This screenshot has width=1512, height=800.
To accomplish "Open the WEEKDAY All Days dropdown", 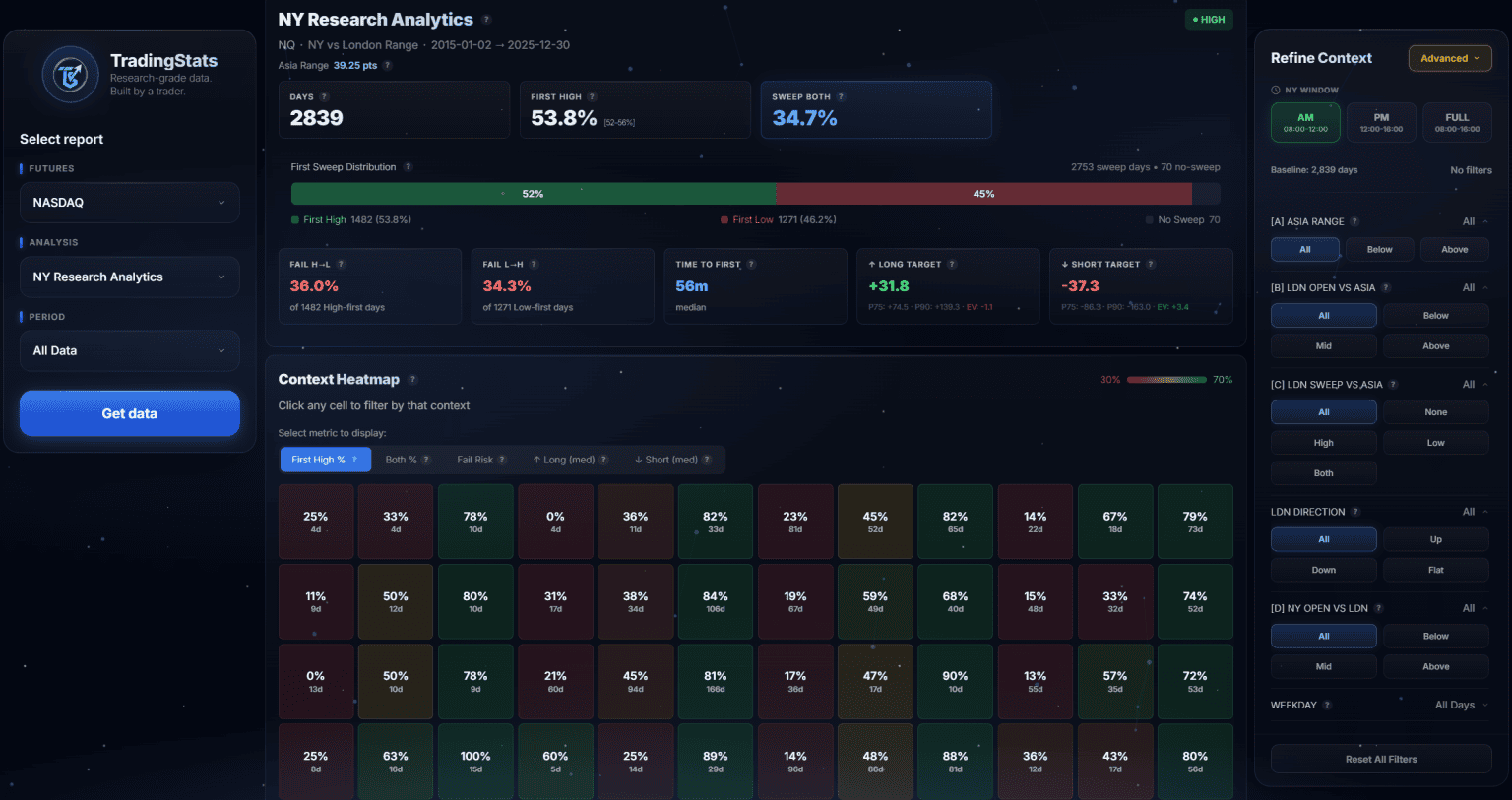I will [x=1461, y=705].
